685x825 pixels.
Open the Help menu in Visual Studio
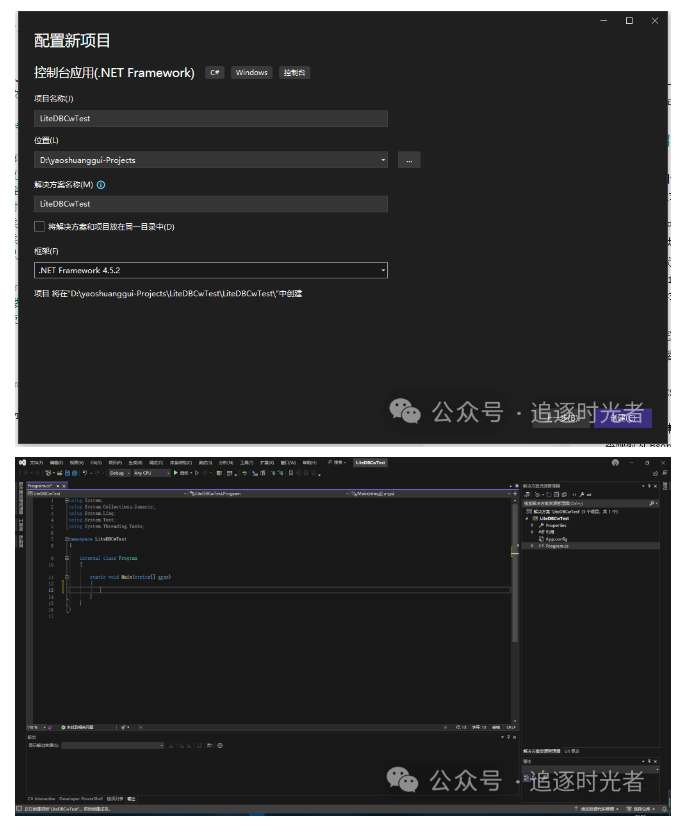(x=309, y=462)
